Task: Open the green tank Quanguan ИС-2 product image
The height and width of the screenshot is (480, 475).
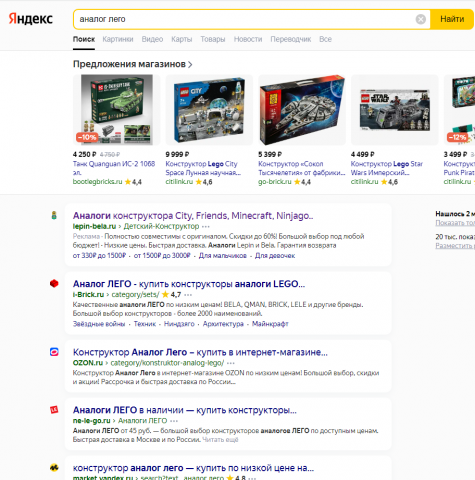Action: coord(116,110)
